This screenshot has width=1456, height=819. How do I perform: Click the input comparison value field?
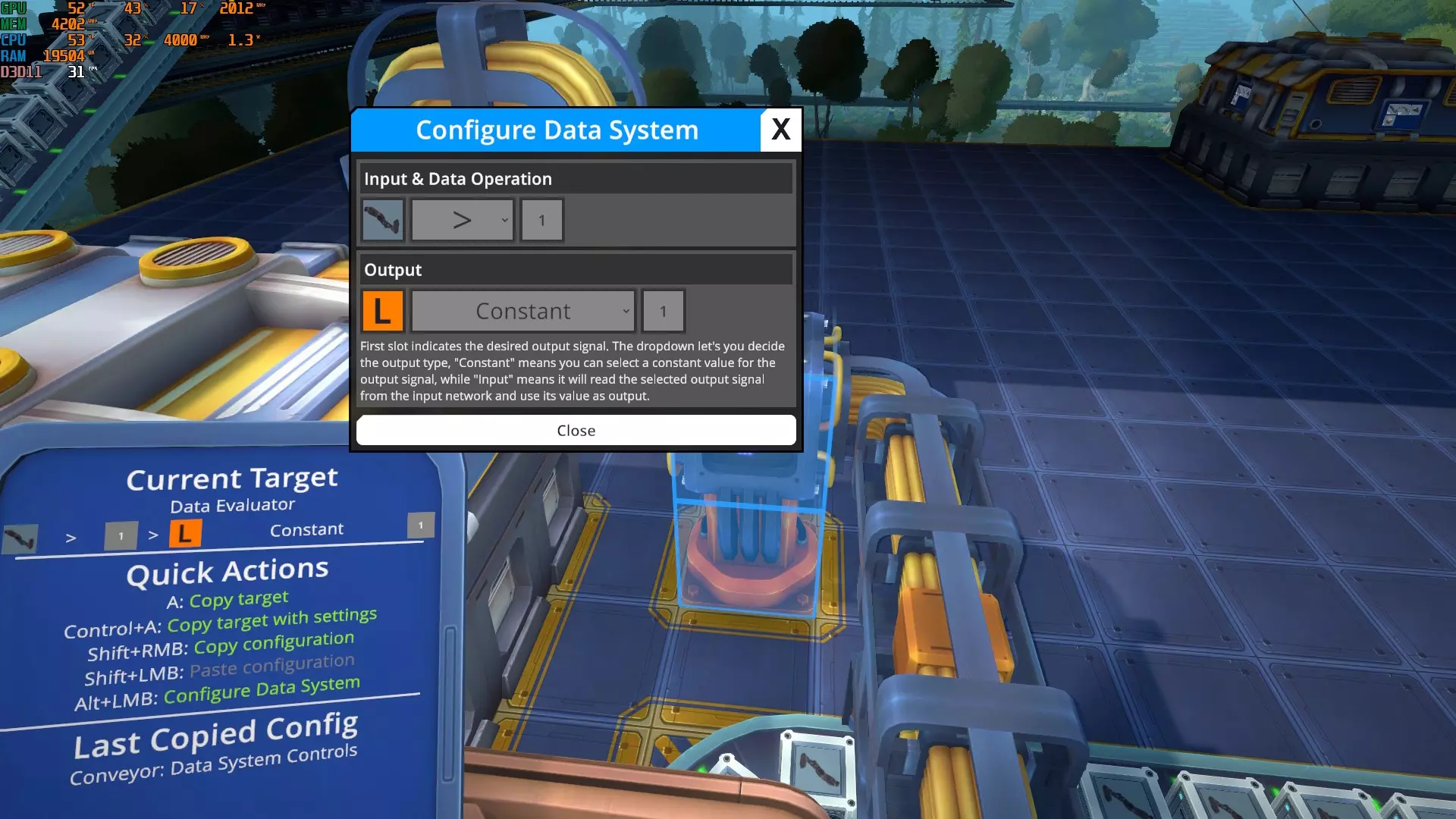pyautogui.click(x=541, y=220)
